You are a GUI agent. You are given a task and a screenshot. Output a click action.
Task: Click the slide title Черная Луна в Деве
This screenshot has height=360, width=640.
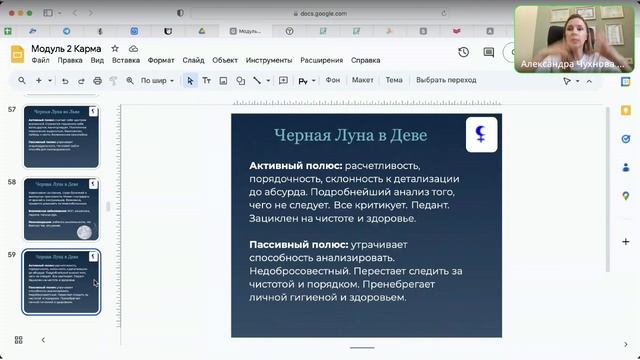351,135
